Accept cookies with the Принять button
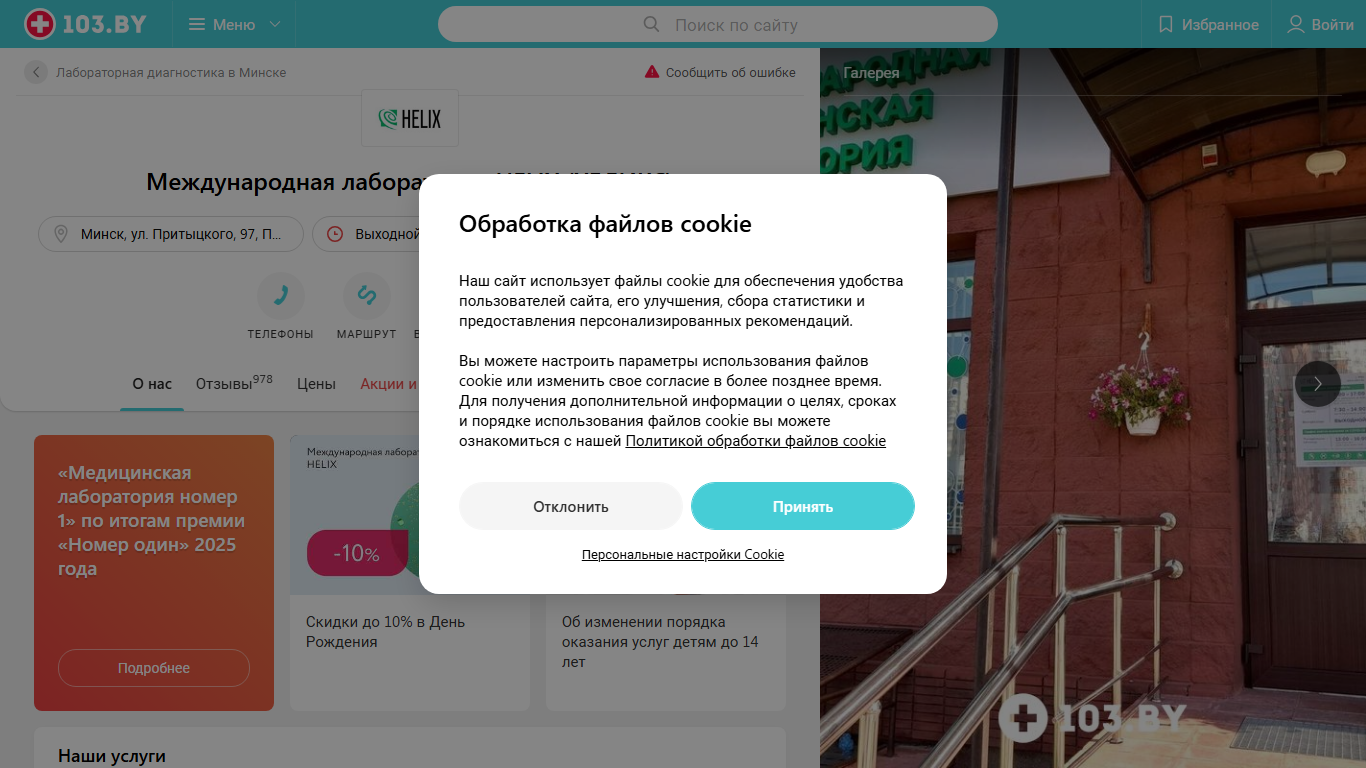Image resolution: width=1366 pixels, height=768 pixels. point(803,506)
